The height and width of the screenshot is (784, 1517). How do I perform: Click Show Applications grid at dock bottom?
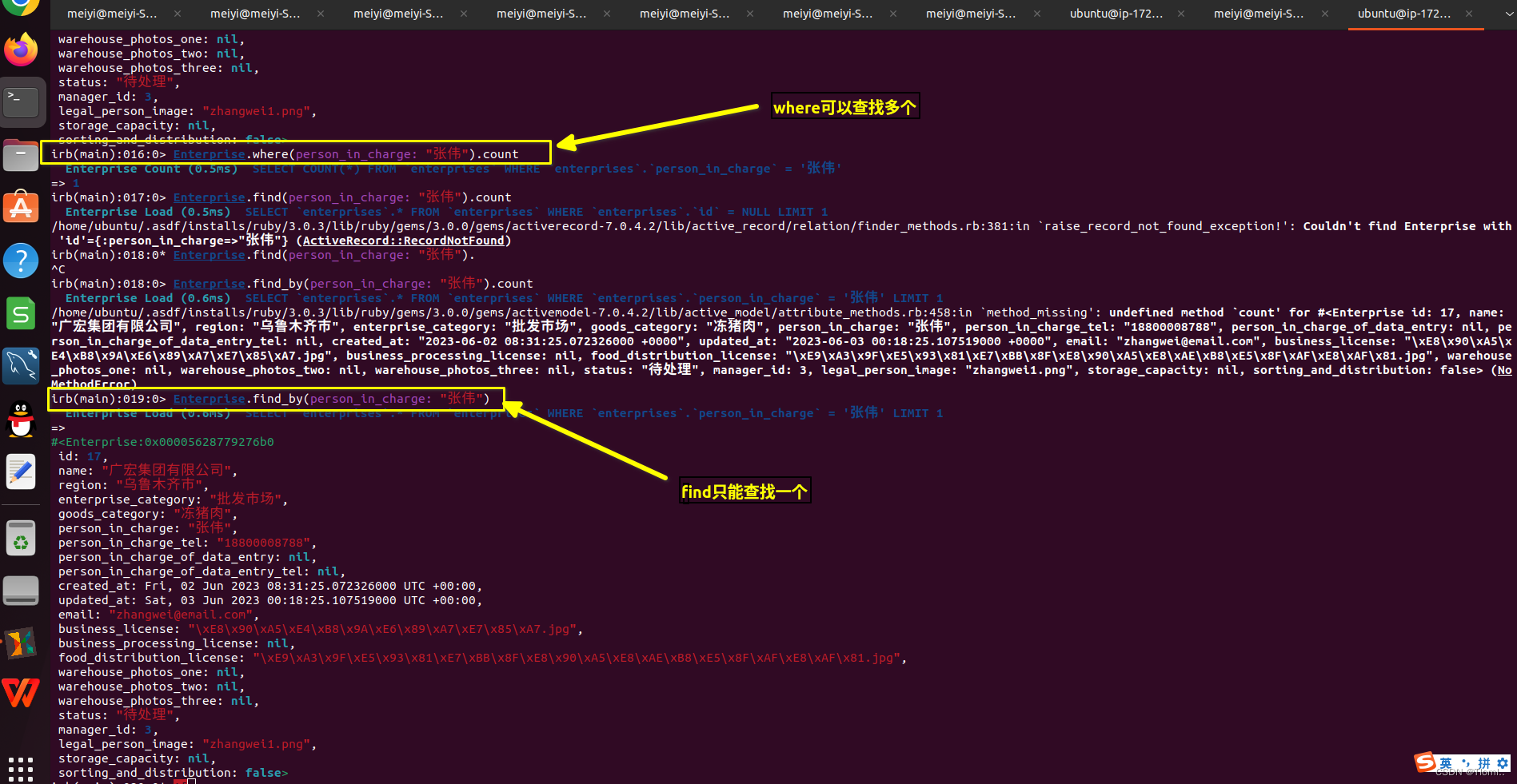coord(21,769)
